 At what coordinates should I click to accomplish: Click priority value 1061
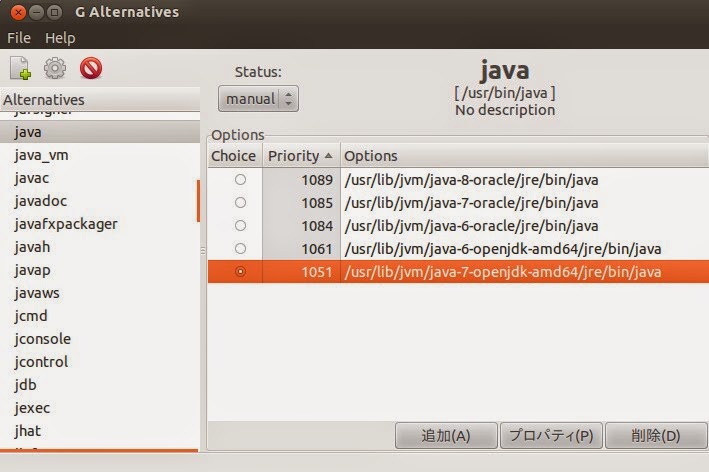(x=317, y=249)
